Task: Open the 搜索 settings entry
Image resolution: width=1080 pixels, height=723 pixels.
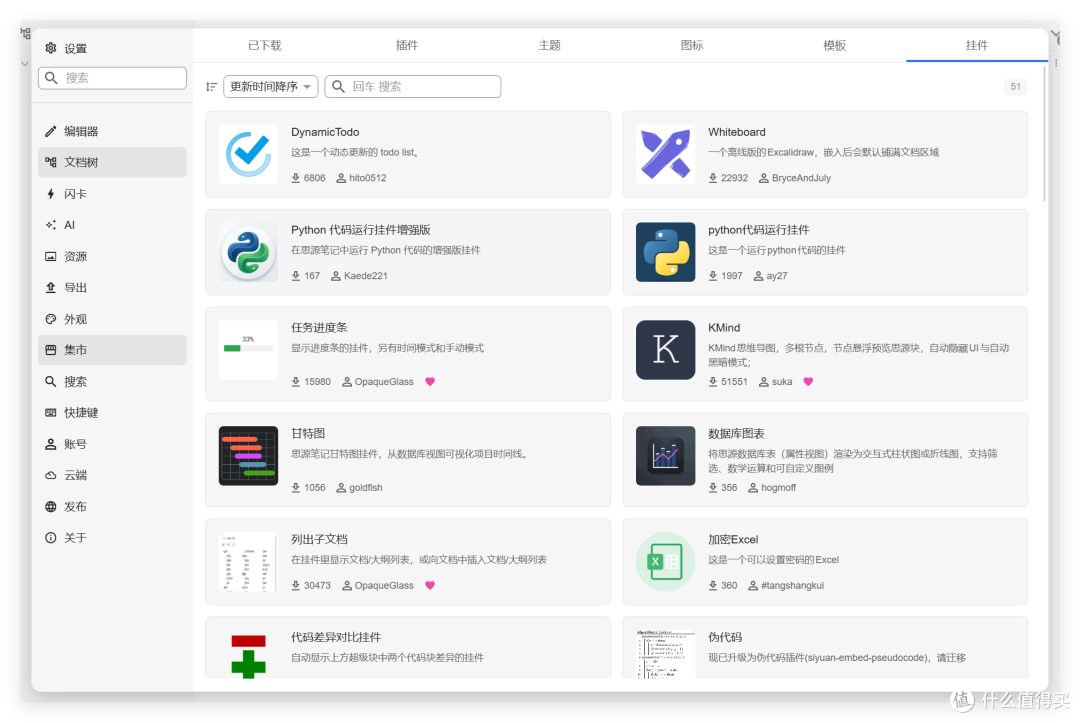Action: [112, 381]
